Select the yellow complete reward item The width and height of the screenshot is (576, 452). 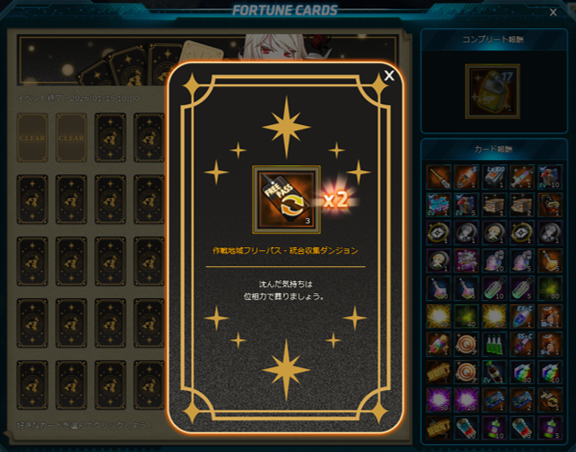[493, 92]
